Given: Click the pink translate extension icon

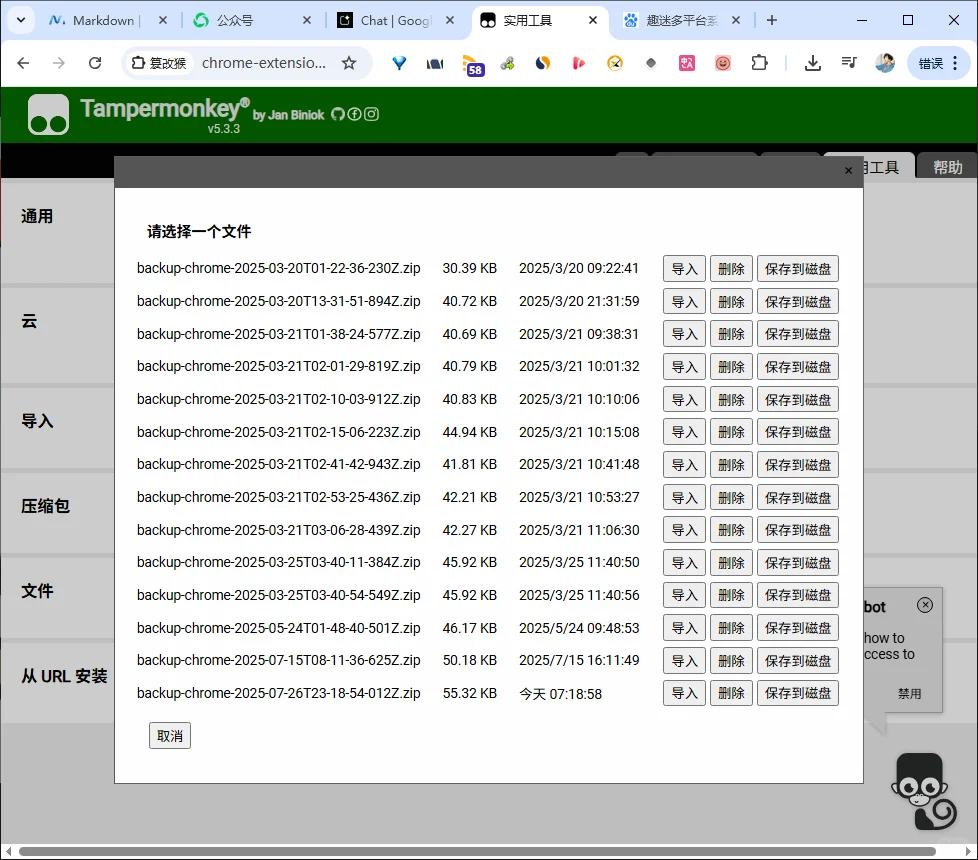Looking at the screenshot, I should (x=687, y=63).
